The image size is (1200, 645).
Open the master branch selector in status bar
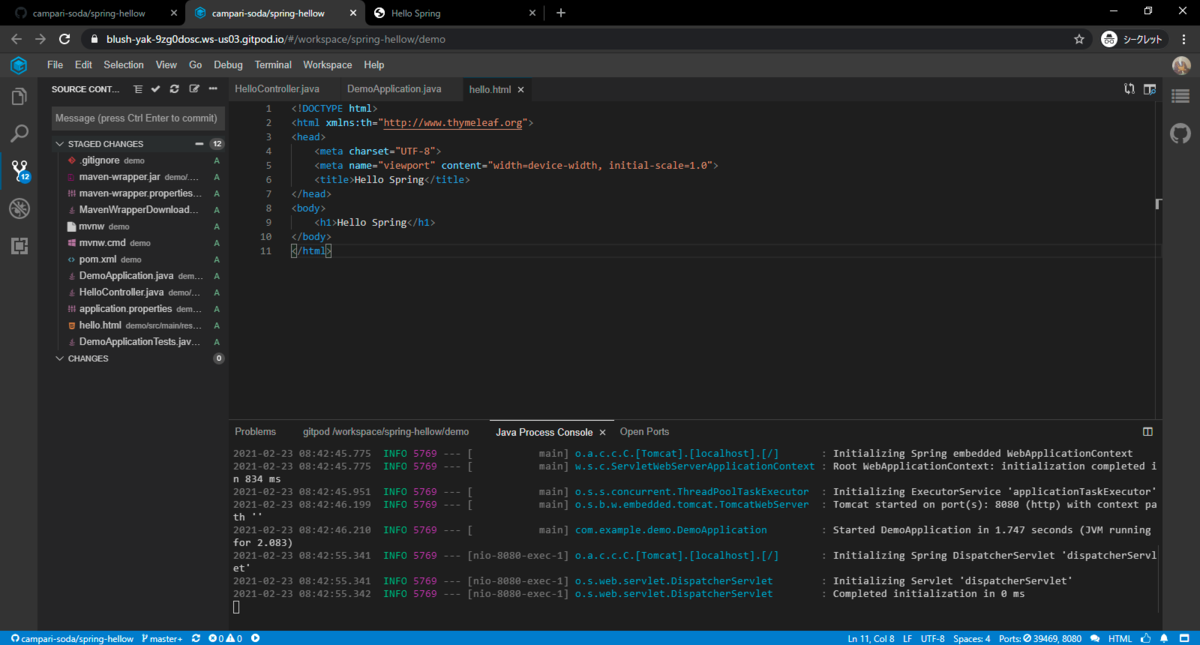coord(163,638)
